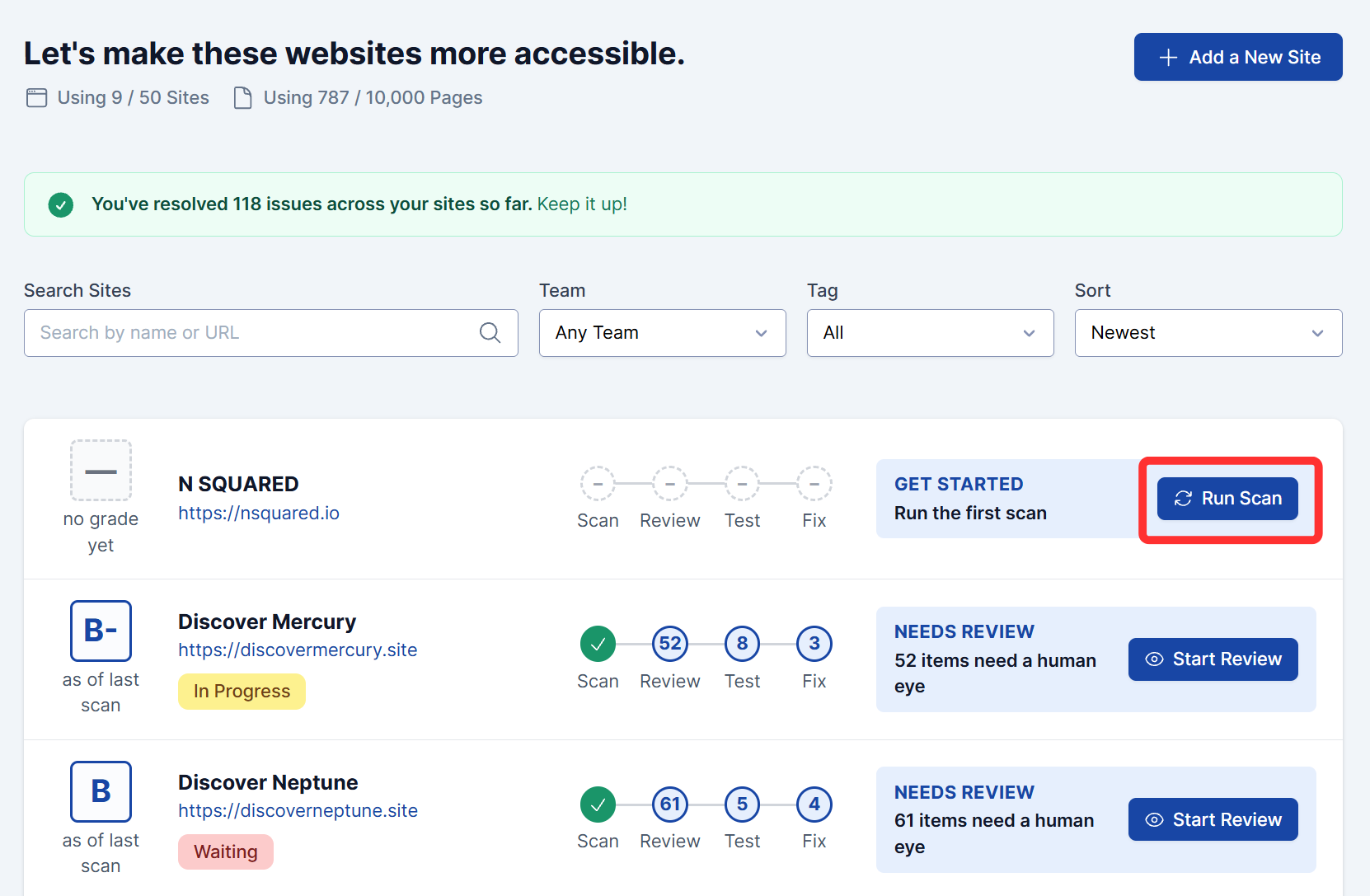1370x896 pixels.
Task: Click the green checkmark in the resolved issues banner
Action: pos(61,204)
